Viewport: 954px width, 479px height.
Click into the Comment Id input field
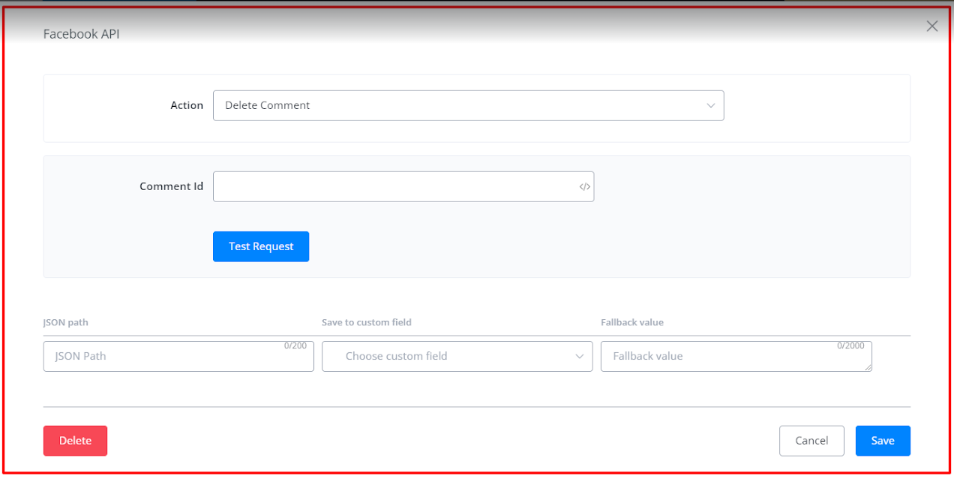tap(395, 187)
